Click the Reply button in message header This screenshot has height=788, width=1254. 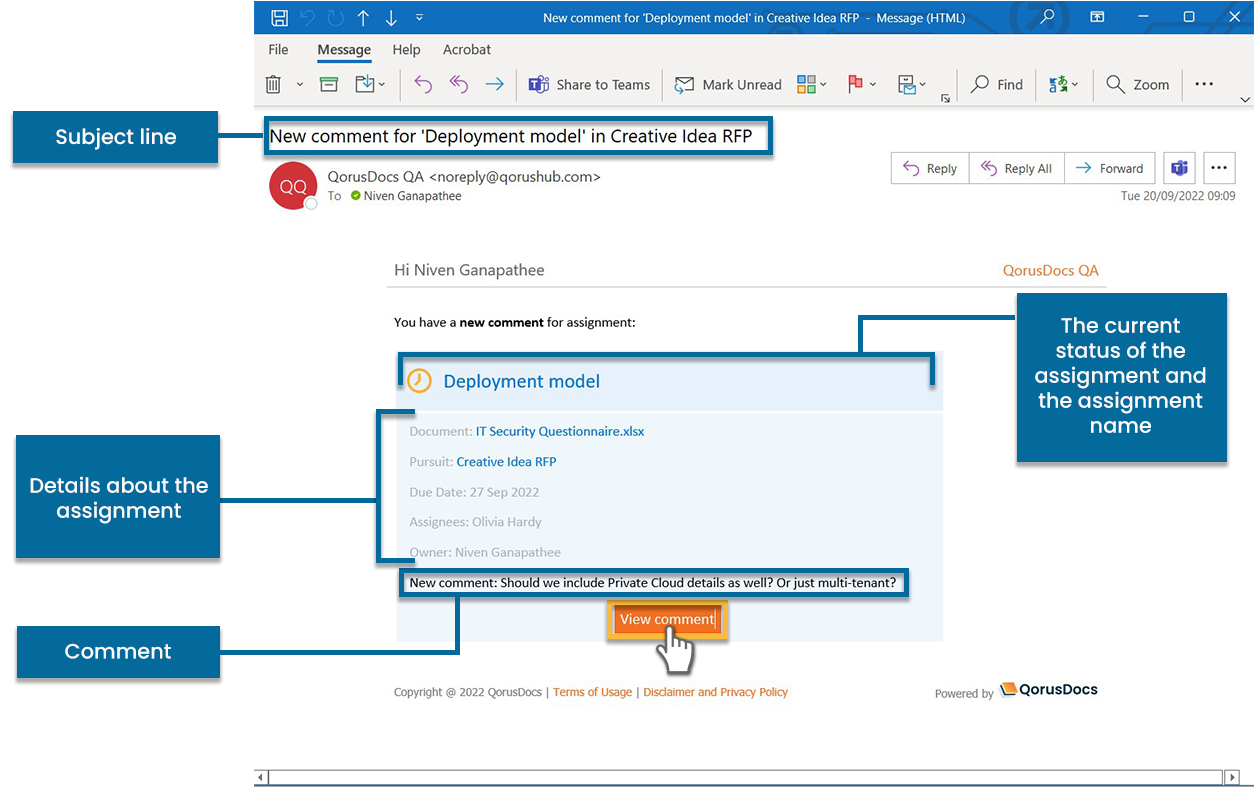click(x=928, y=169)
